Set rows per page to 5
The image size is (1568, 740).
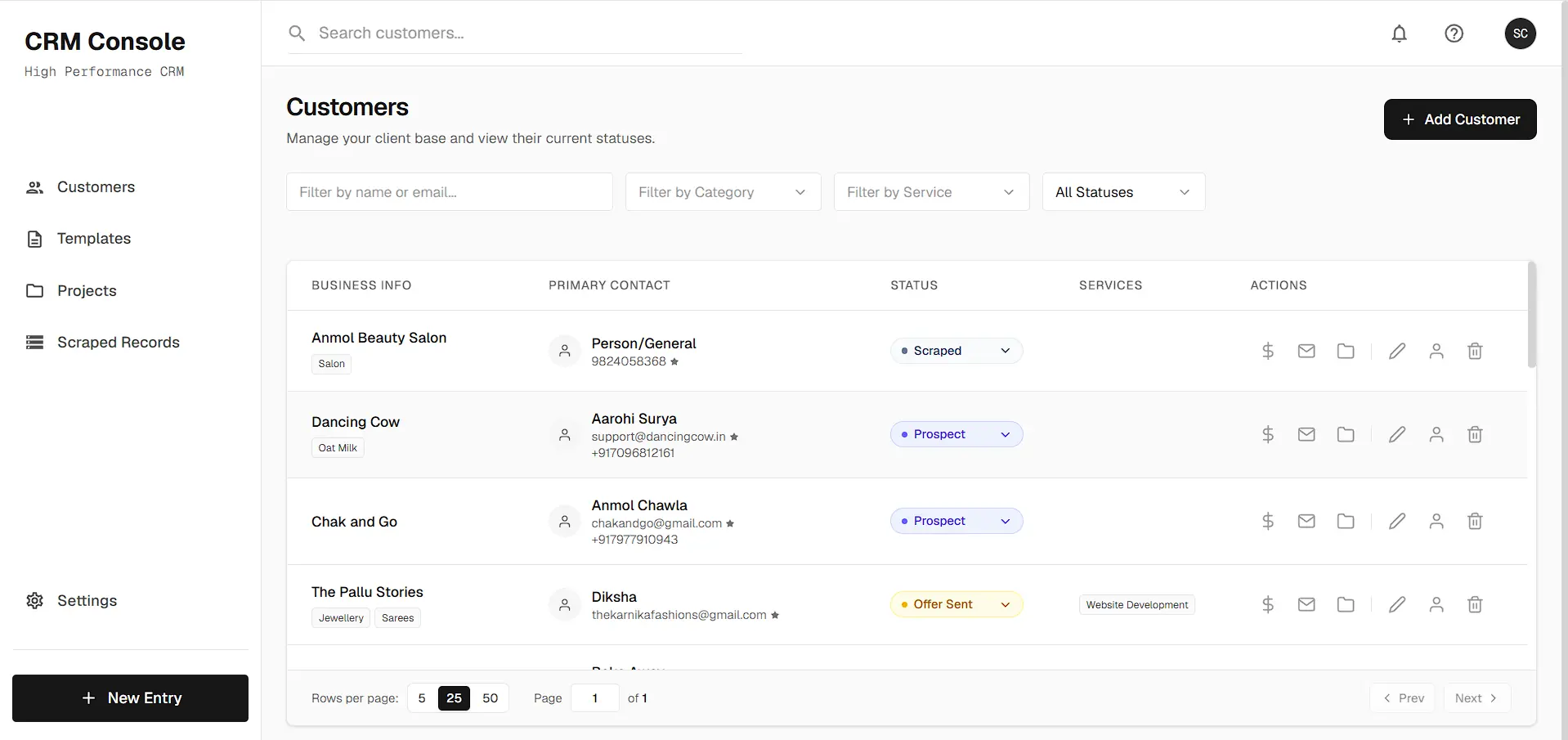click(422, 698)
